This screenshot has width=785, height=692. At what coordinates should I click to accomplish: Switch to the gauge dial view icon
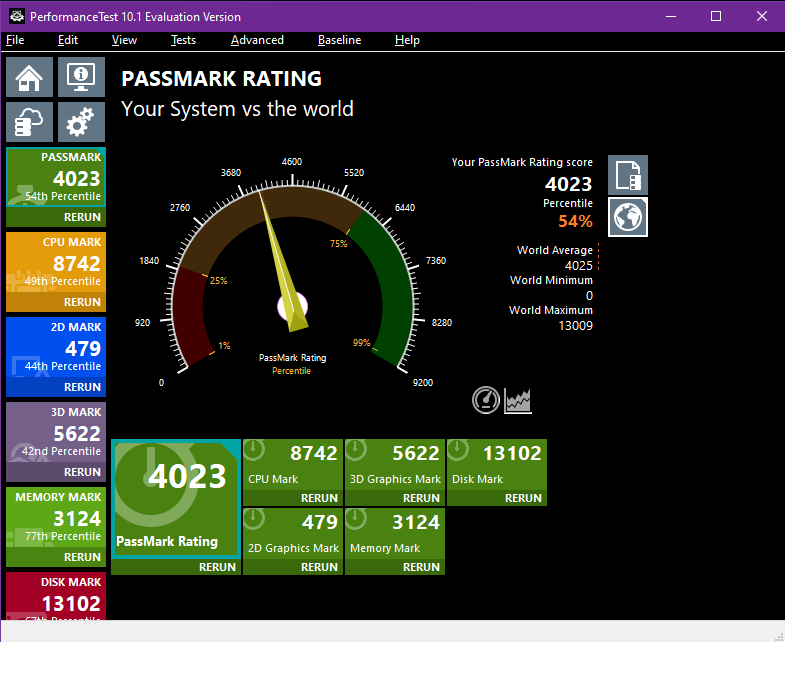tap(486, 400)
